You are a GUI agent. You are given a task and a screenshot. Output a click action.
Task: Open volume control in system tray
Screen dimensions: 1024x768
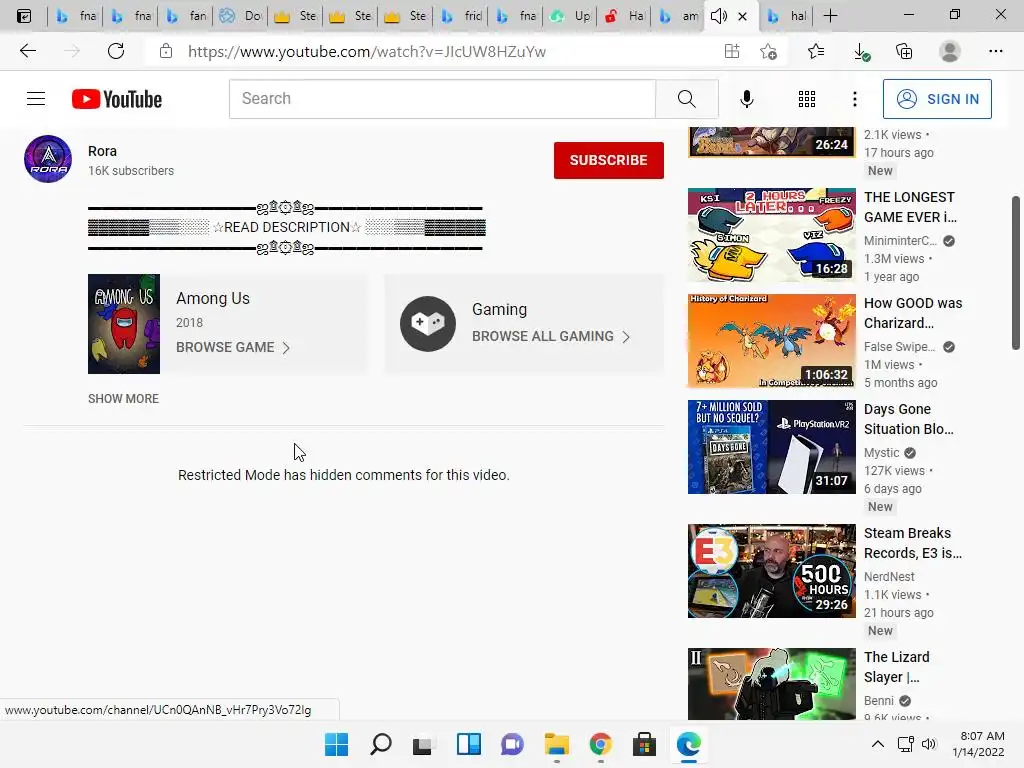tap(929, 744)
